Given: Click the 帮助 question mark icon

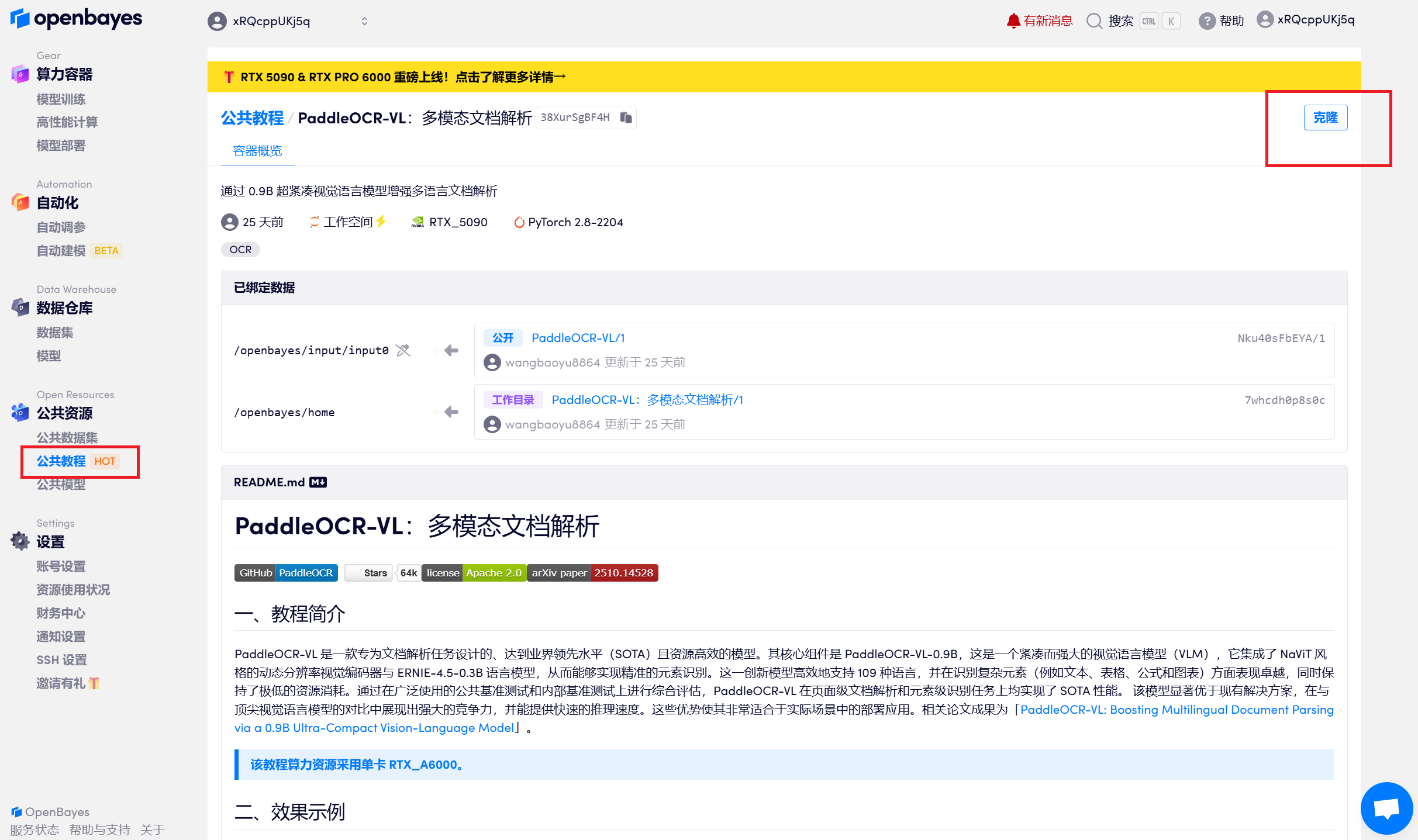Looking at the screenshot, I should 1207,20.
